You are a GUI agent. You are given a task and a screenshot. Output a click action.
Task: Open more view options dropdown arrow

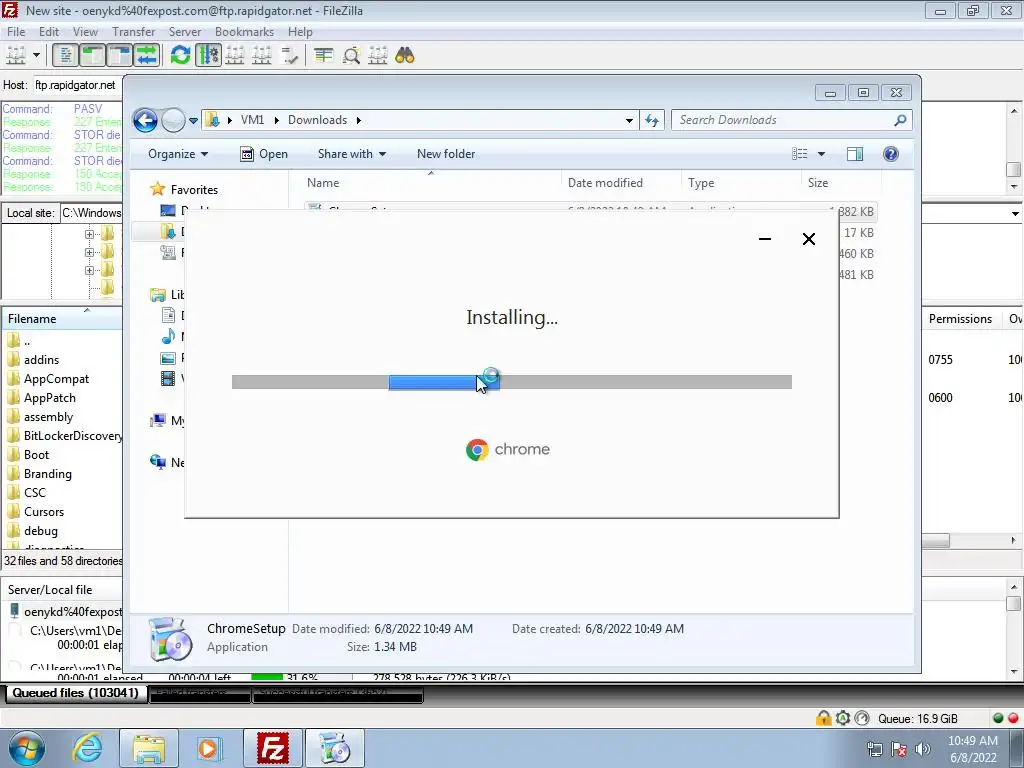[822, 154]
